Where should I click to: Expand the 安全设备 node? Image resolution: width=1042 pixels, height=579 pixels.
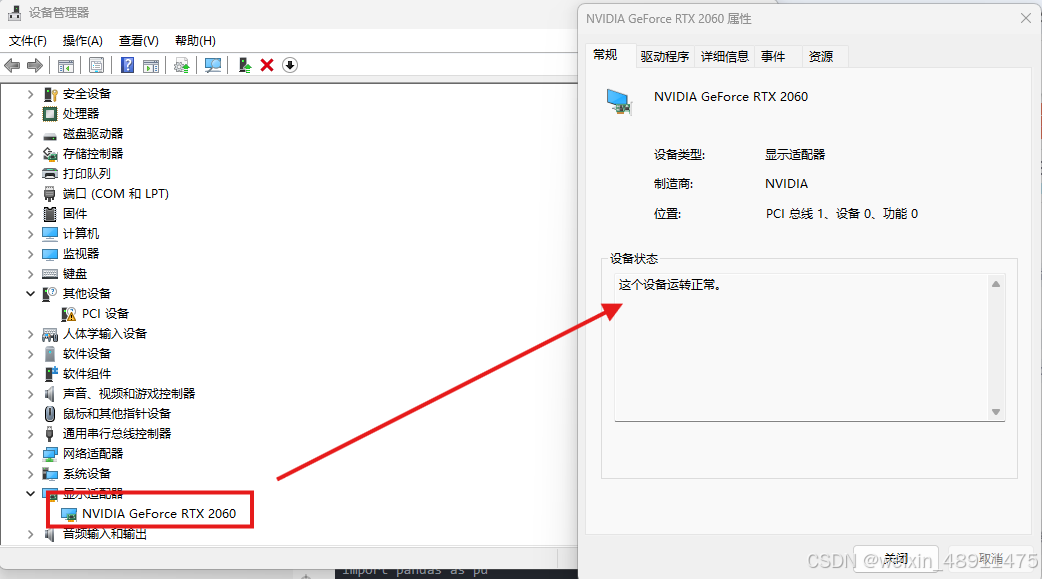[x=30, y=94]
